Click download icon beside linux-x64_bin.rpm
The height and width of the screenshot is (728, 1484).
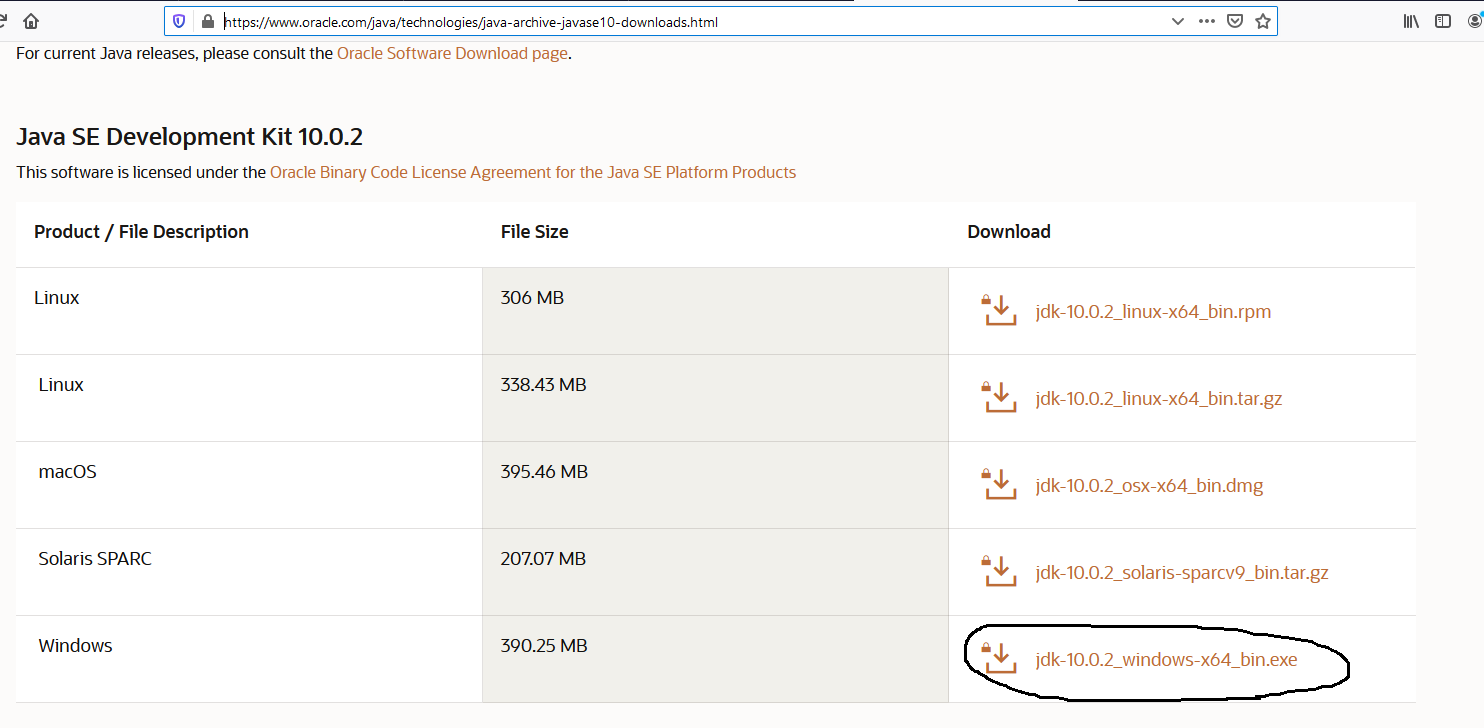(x=998, y=310)
